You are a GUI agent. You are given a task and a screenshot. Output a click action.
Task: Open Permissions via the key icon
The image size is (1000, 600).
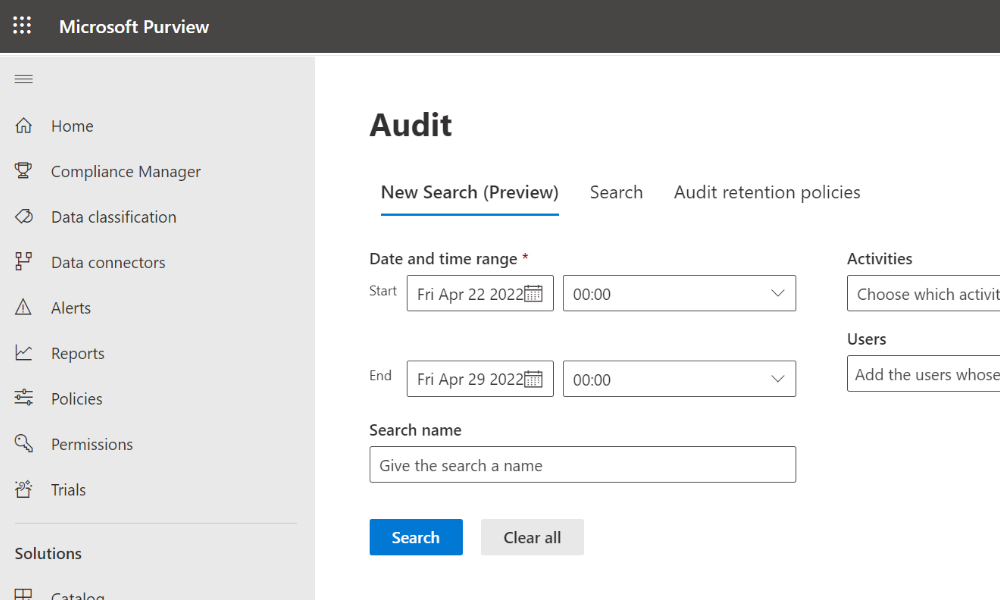click(x=22, y=443)
